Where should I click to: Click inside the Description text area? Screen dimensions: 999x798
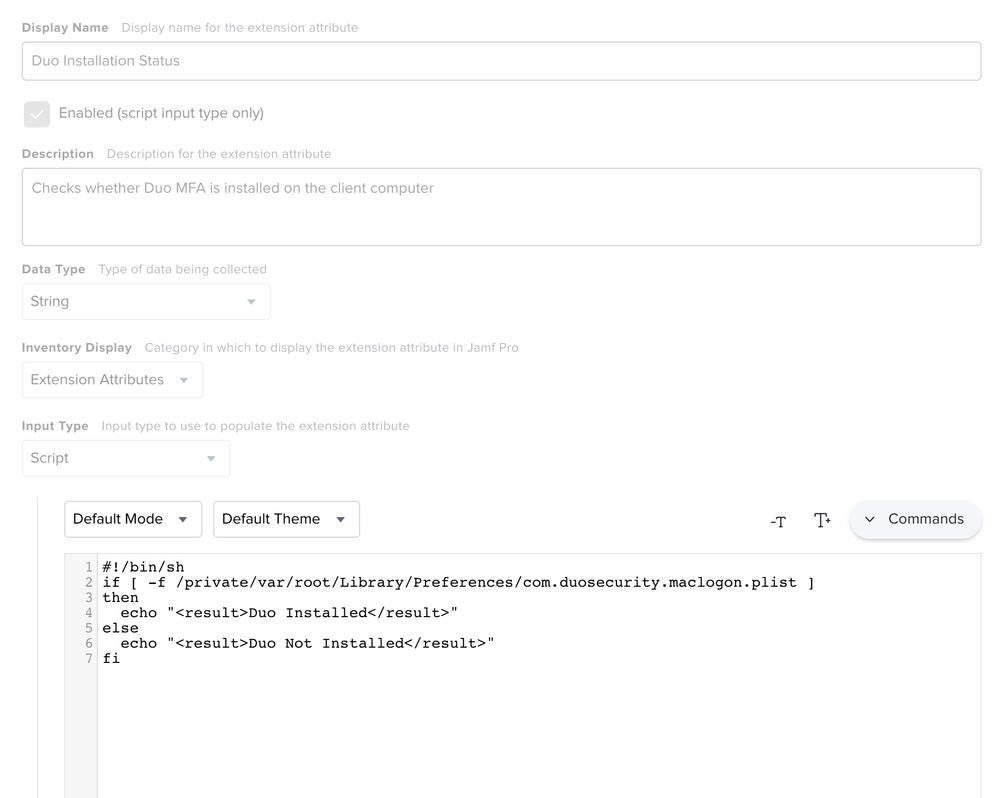[501, 207]
